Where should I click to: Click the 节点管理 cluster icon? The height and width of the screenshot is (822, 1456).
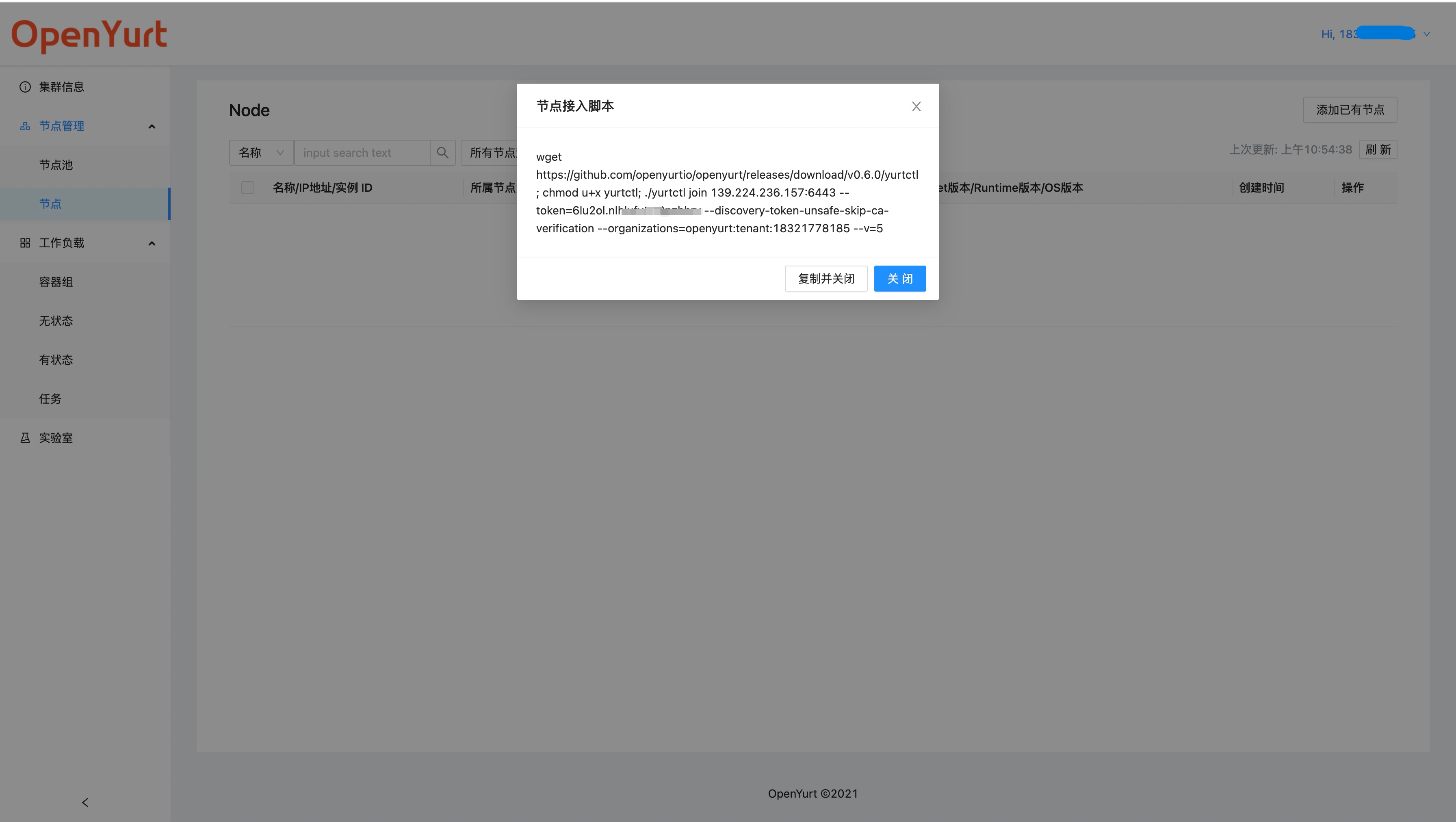[25, 126]
